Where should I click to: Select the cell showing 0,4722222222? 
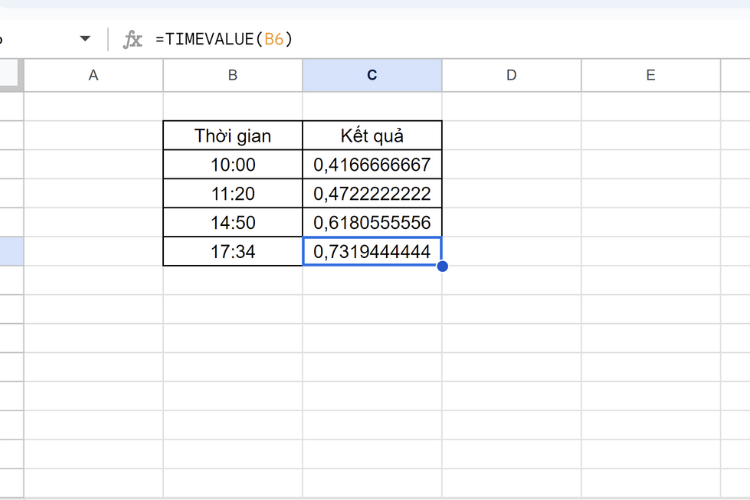tap(372, 193)
